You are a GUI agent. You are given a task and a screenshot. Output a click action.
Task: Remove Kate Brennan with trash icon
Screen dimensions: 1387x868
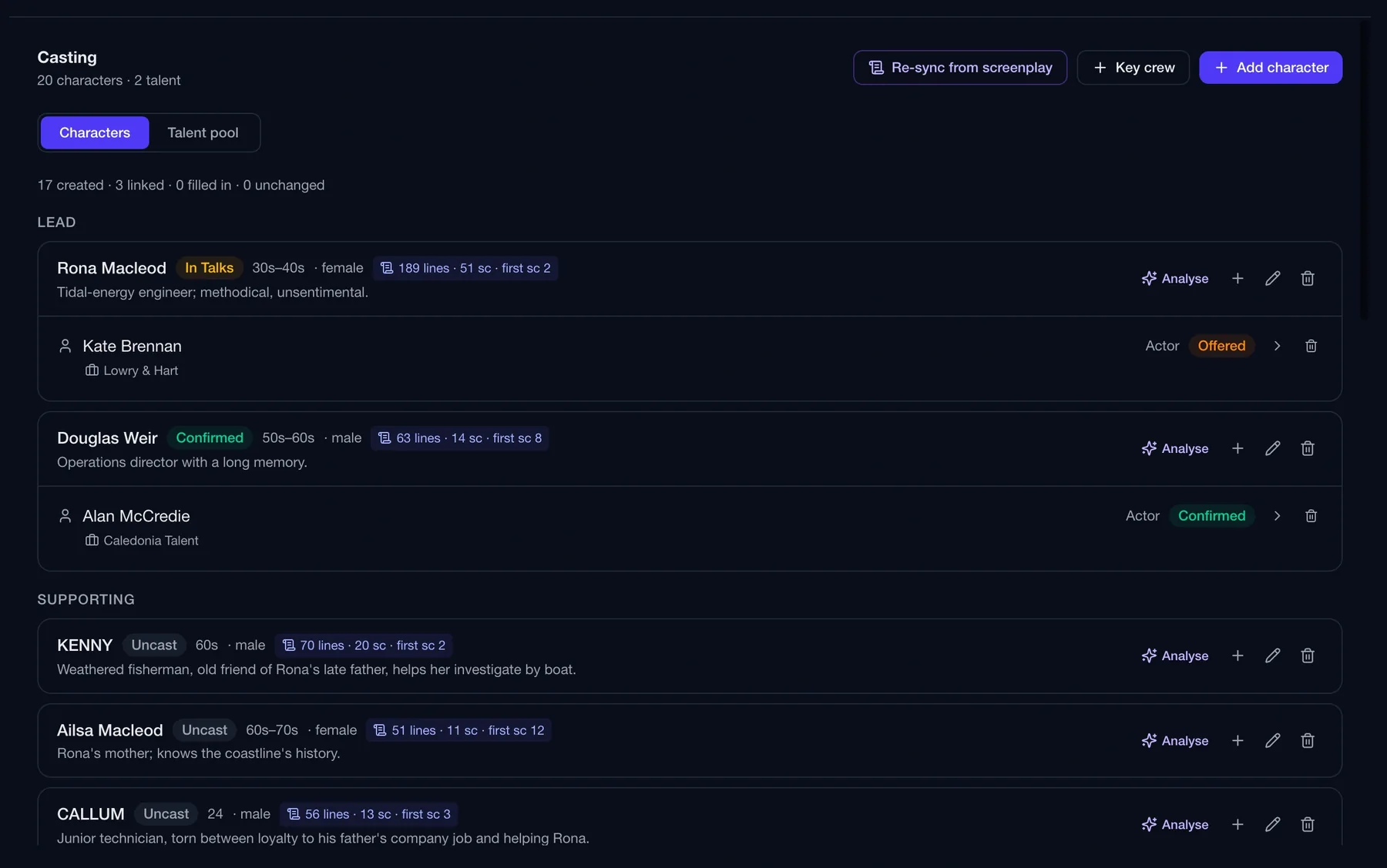pos(1311,346)
